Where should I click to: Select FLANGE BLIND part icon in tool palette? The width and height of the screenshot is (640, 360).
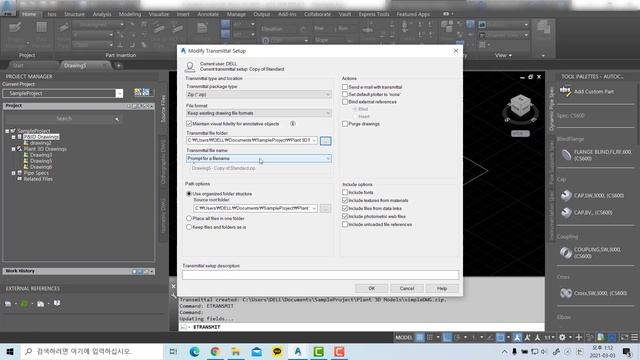(566, 155)
